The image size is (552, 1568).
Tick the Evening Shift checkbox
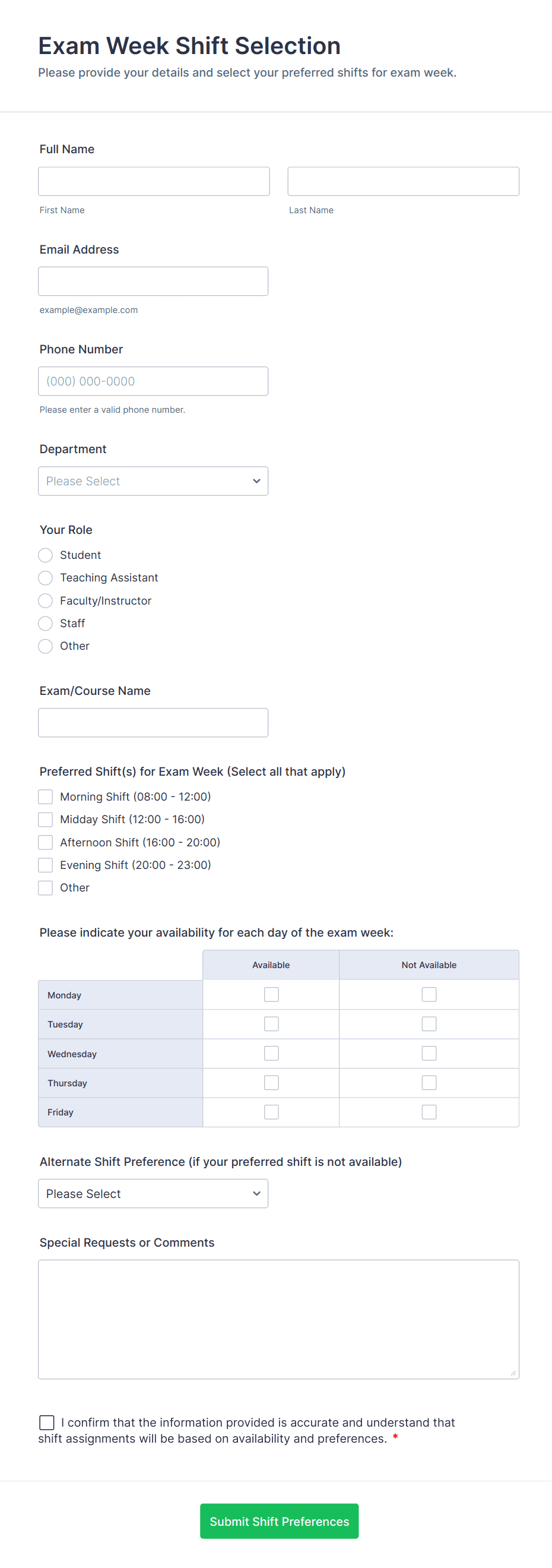pyautogui.click(x=46, y=865)
